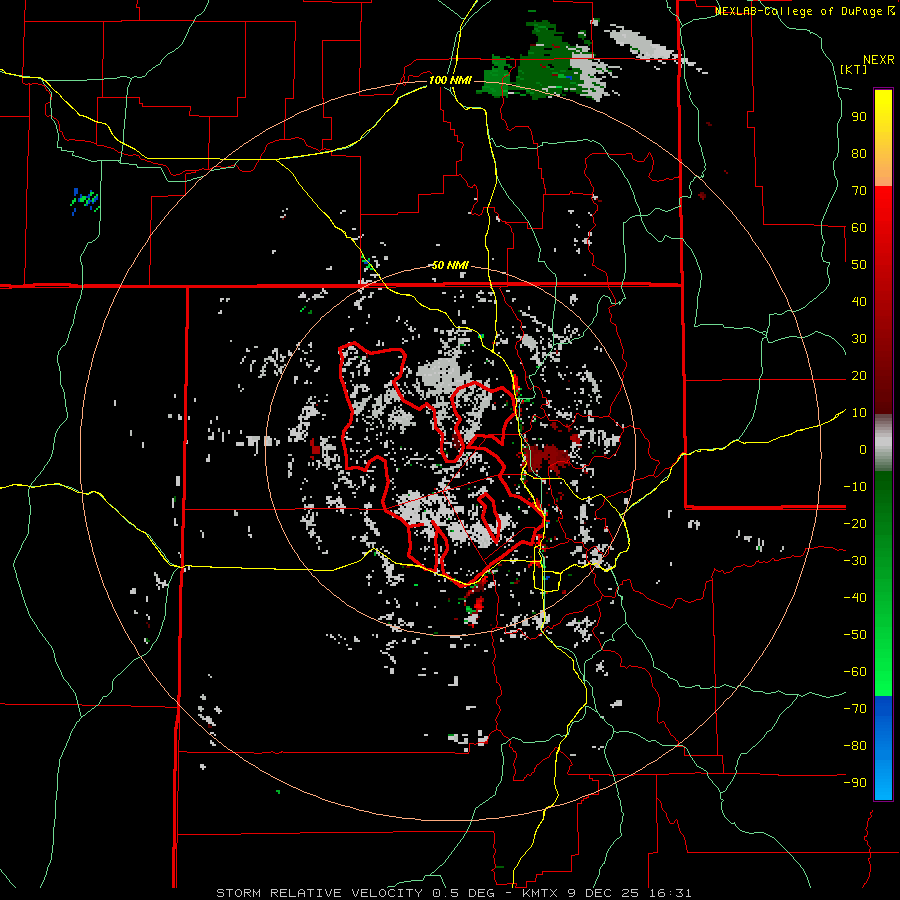Click the [KT] units label
Image resolution: width=900 pixels, height=900 pixels.
[853, 69]
